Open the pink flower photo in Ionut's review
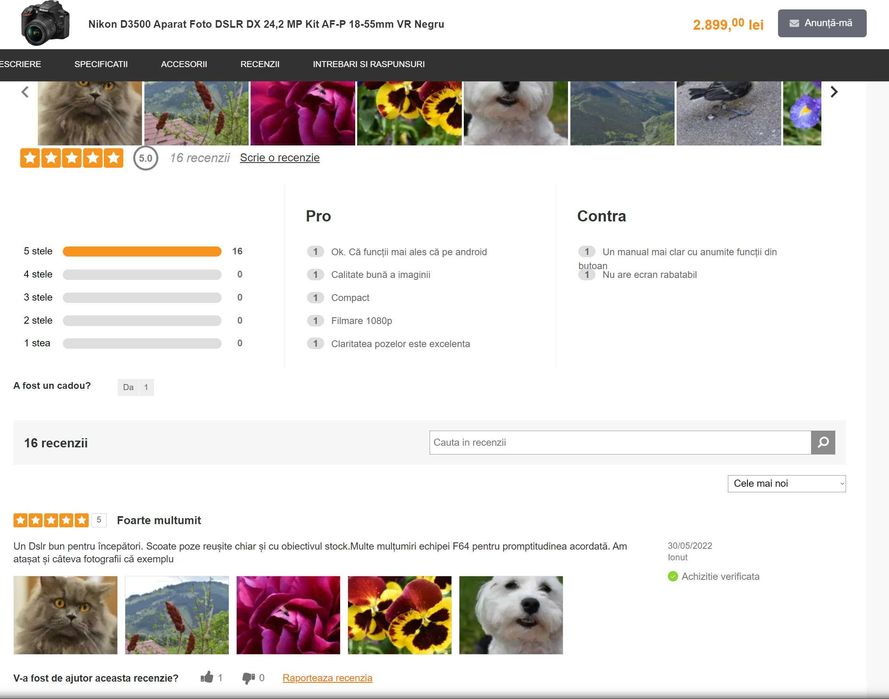Screen dimensions: 889x699 tap(288, 615)
